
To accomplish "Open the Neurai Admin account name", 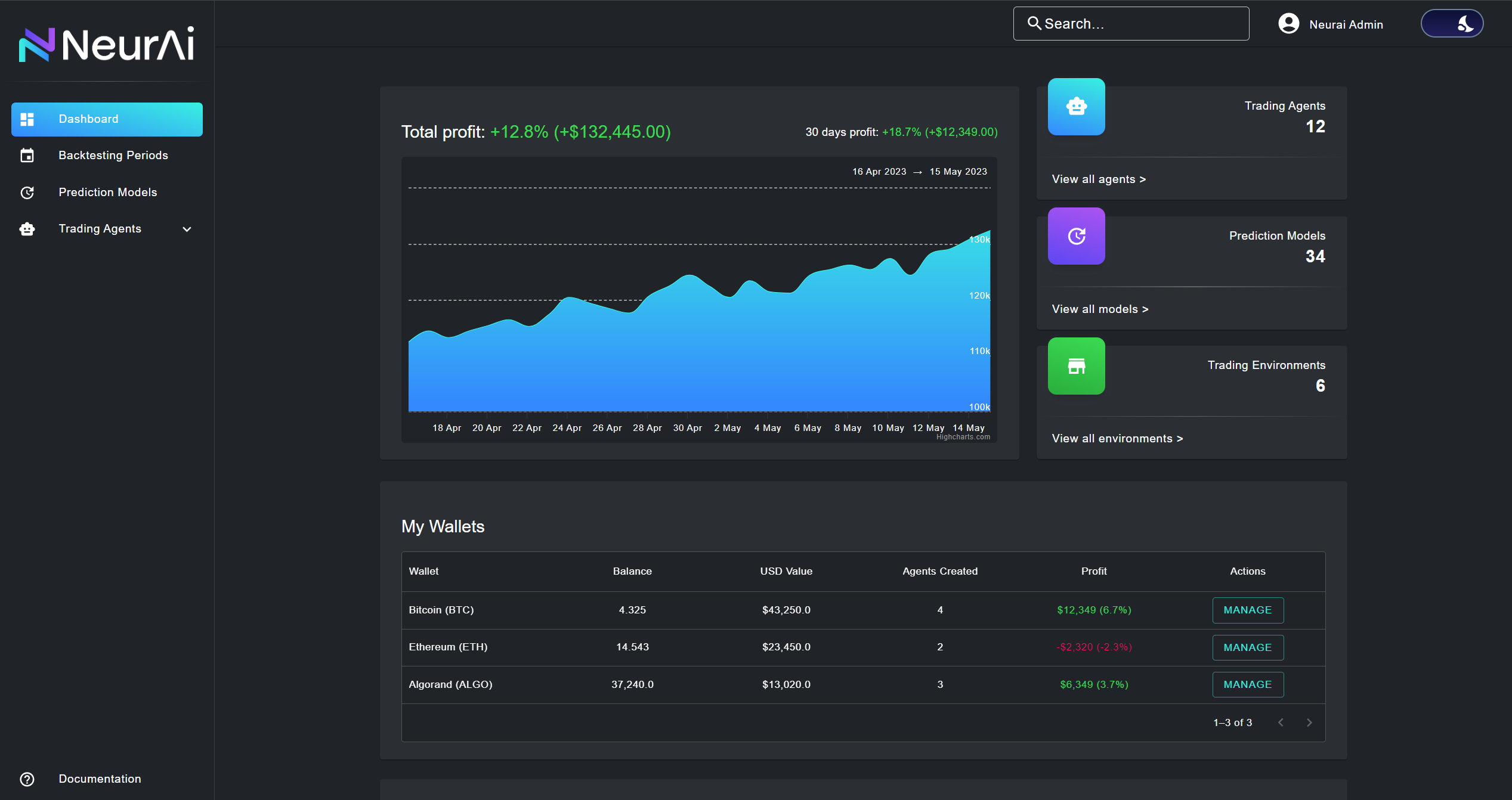I will pos(1346,24).
